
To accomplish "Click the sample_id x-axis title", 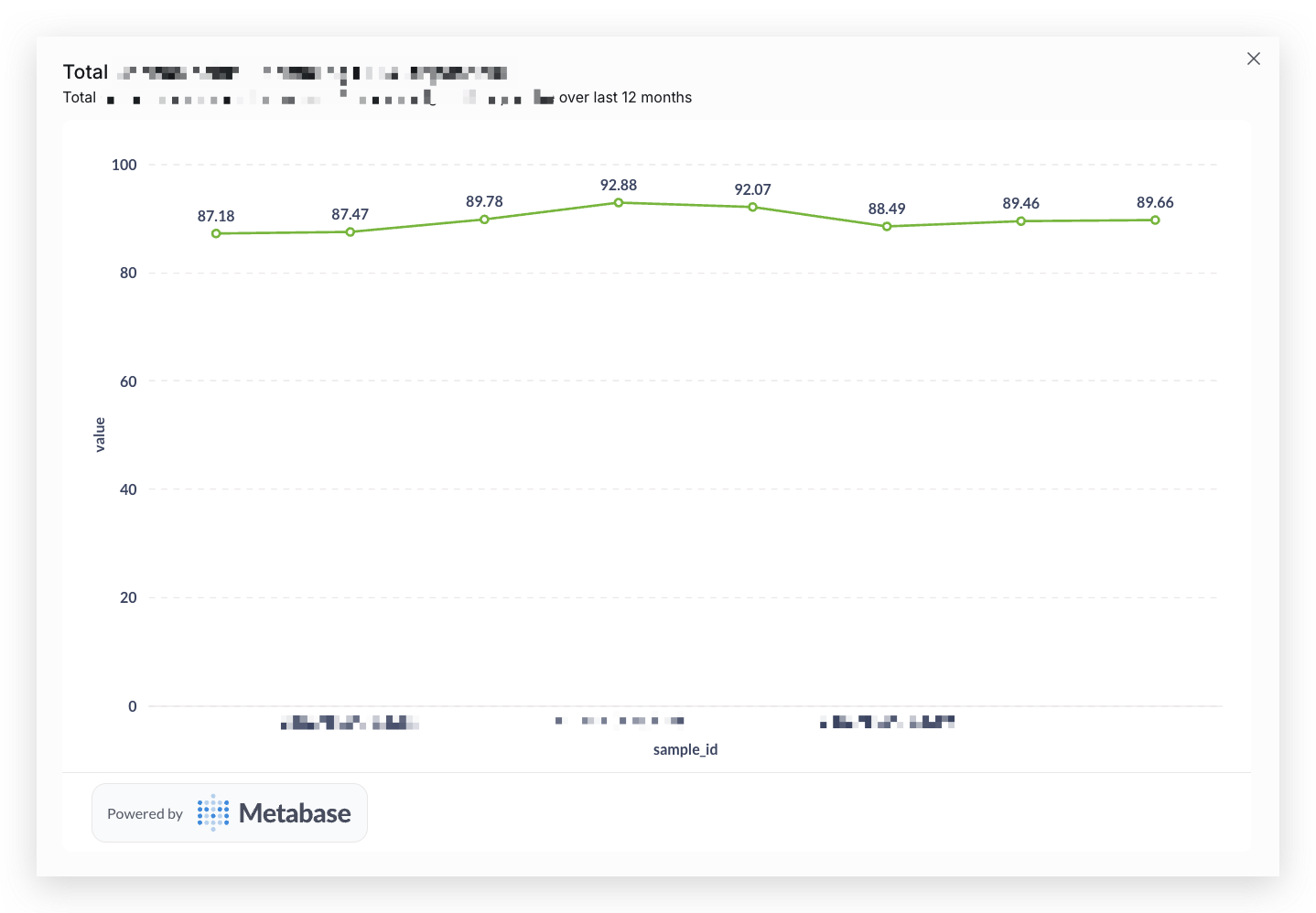I will (x=685, y=749).
